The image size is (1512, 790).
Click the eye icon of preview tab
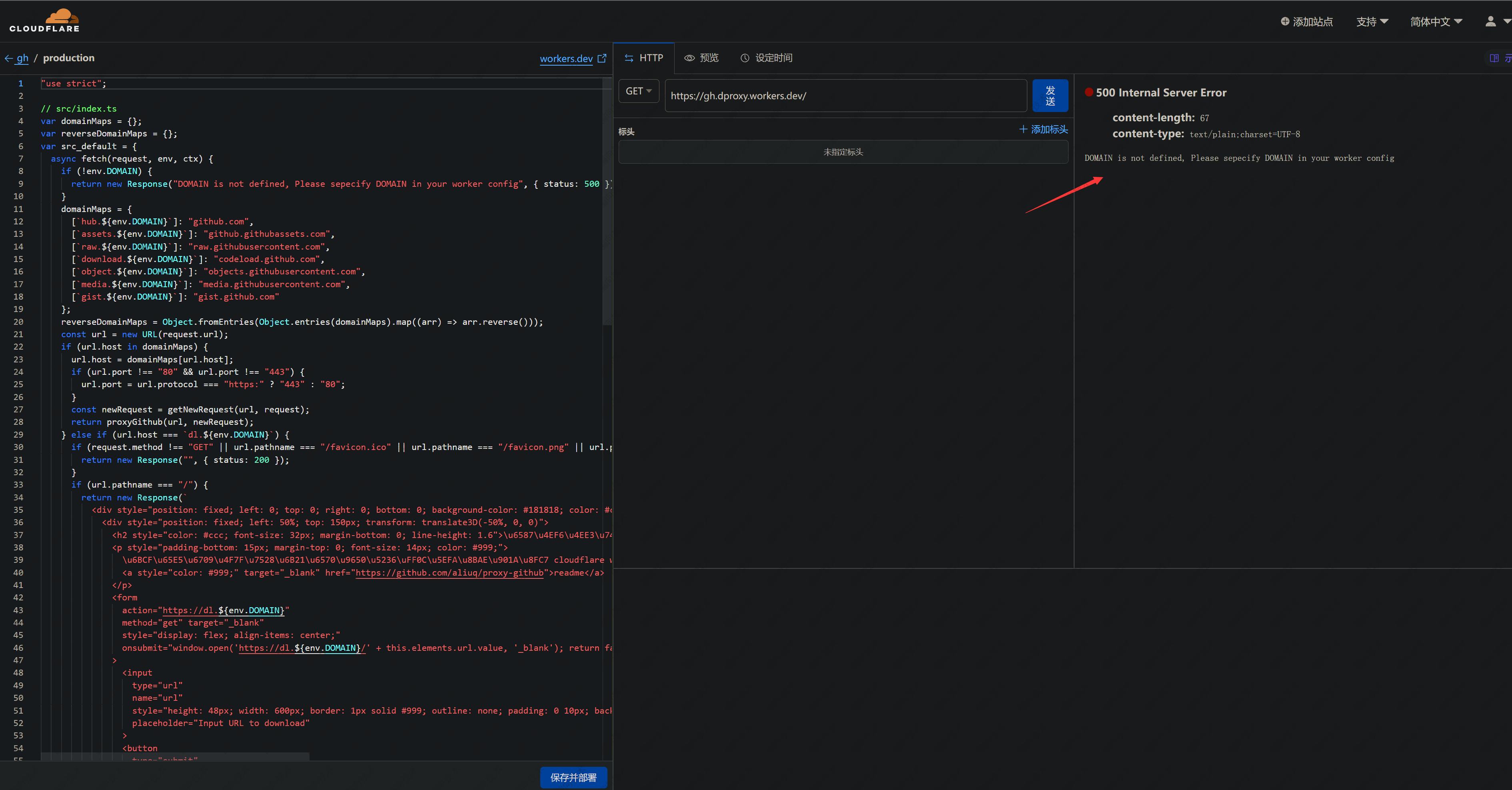tap(690, 58)
